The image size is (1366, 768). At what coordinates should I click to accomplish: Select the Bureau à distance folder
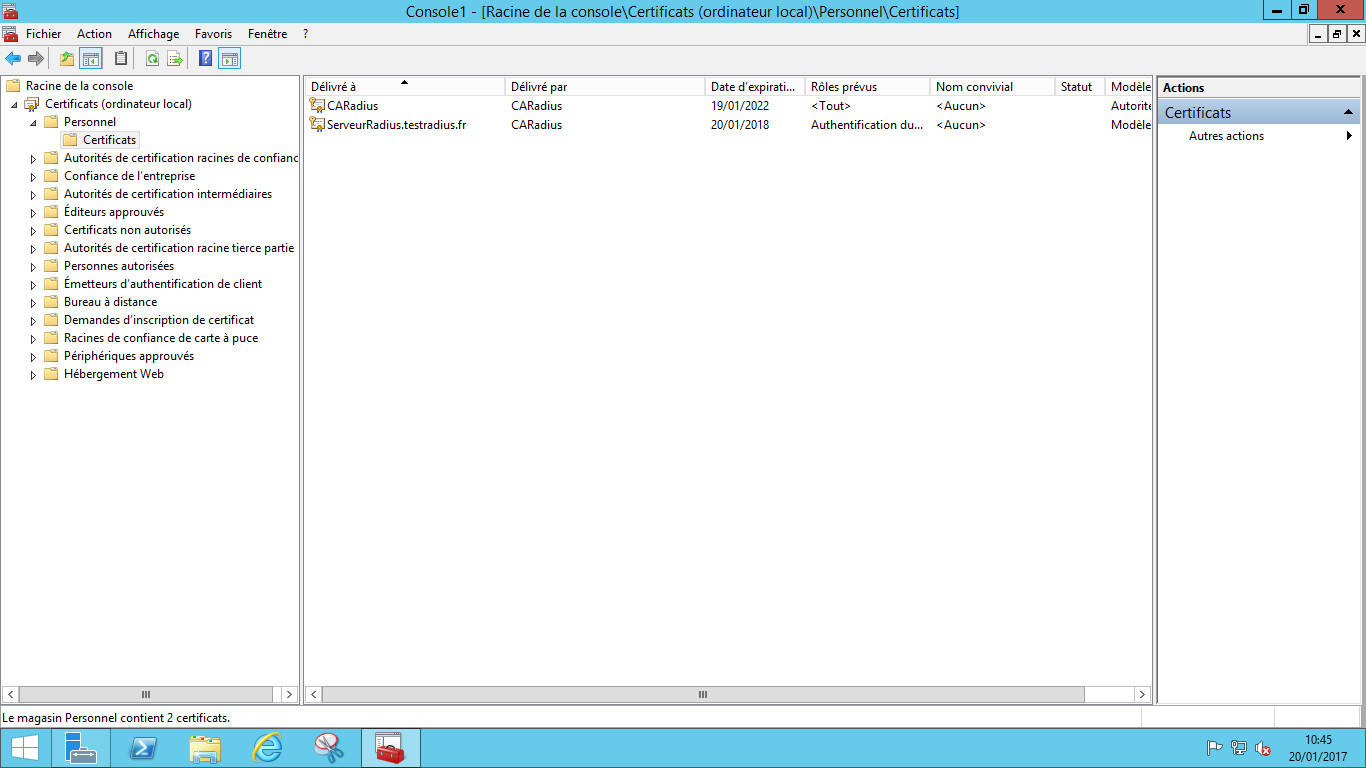pos(110,302)
